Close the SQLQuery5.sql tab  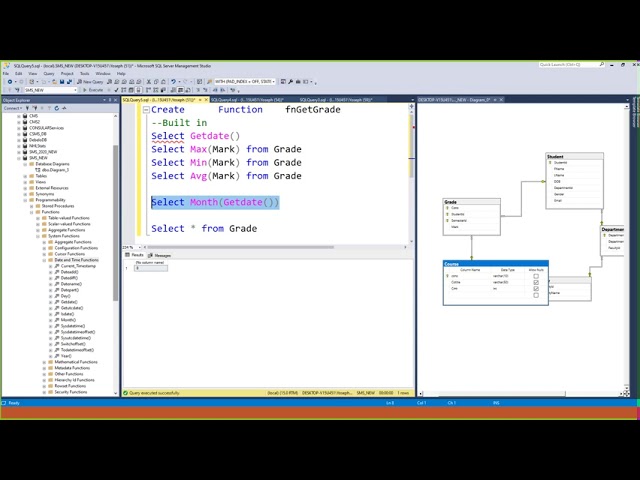tap(206, 100)
